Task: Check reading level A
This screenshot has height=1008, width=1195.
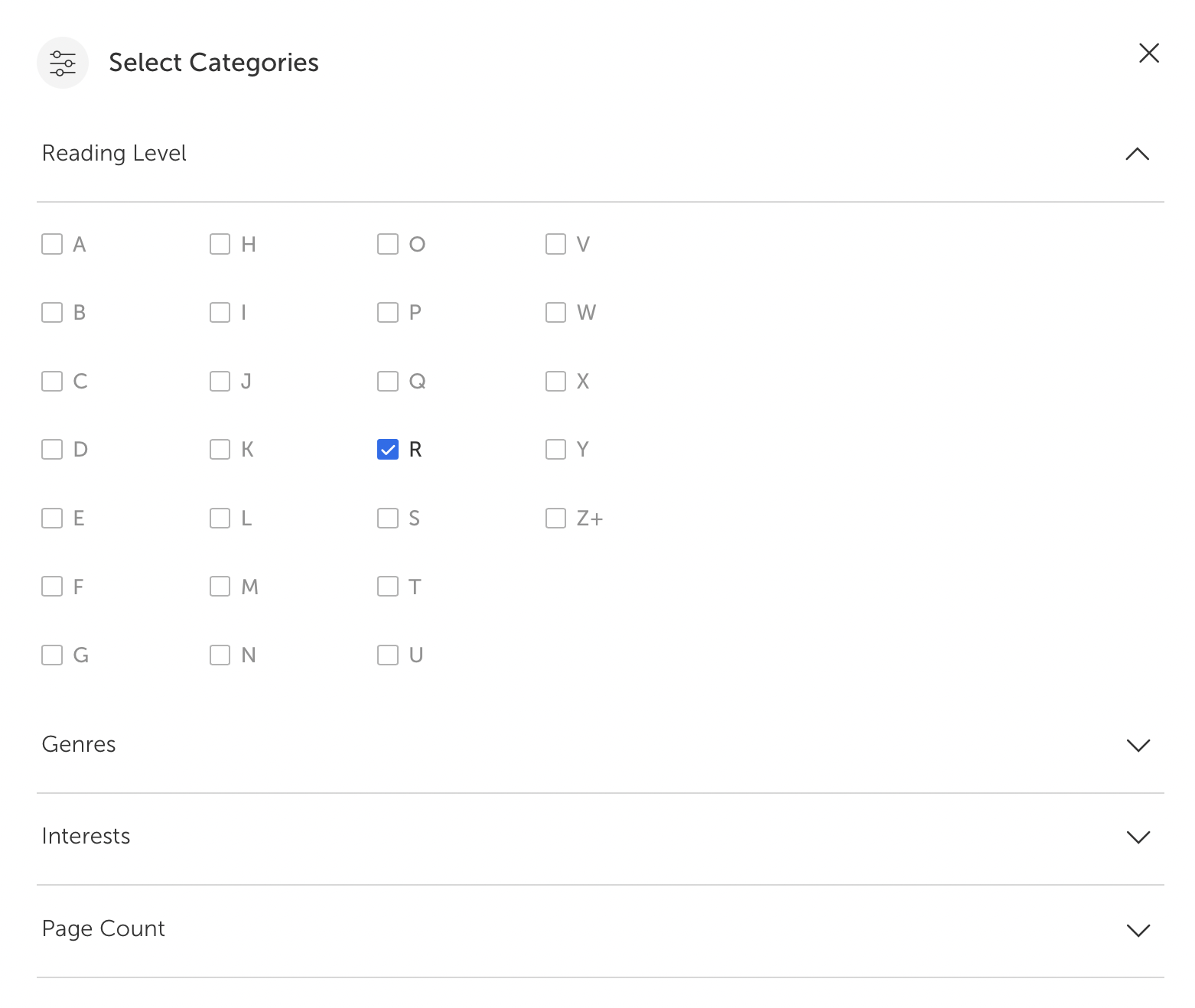Action: pos(52,244)
